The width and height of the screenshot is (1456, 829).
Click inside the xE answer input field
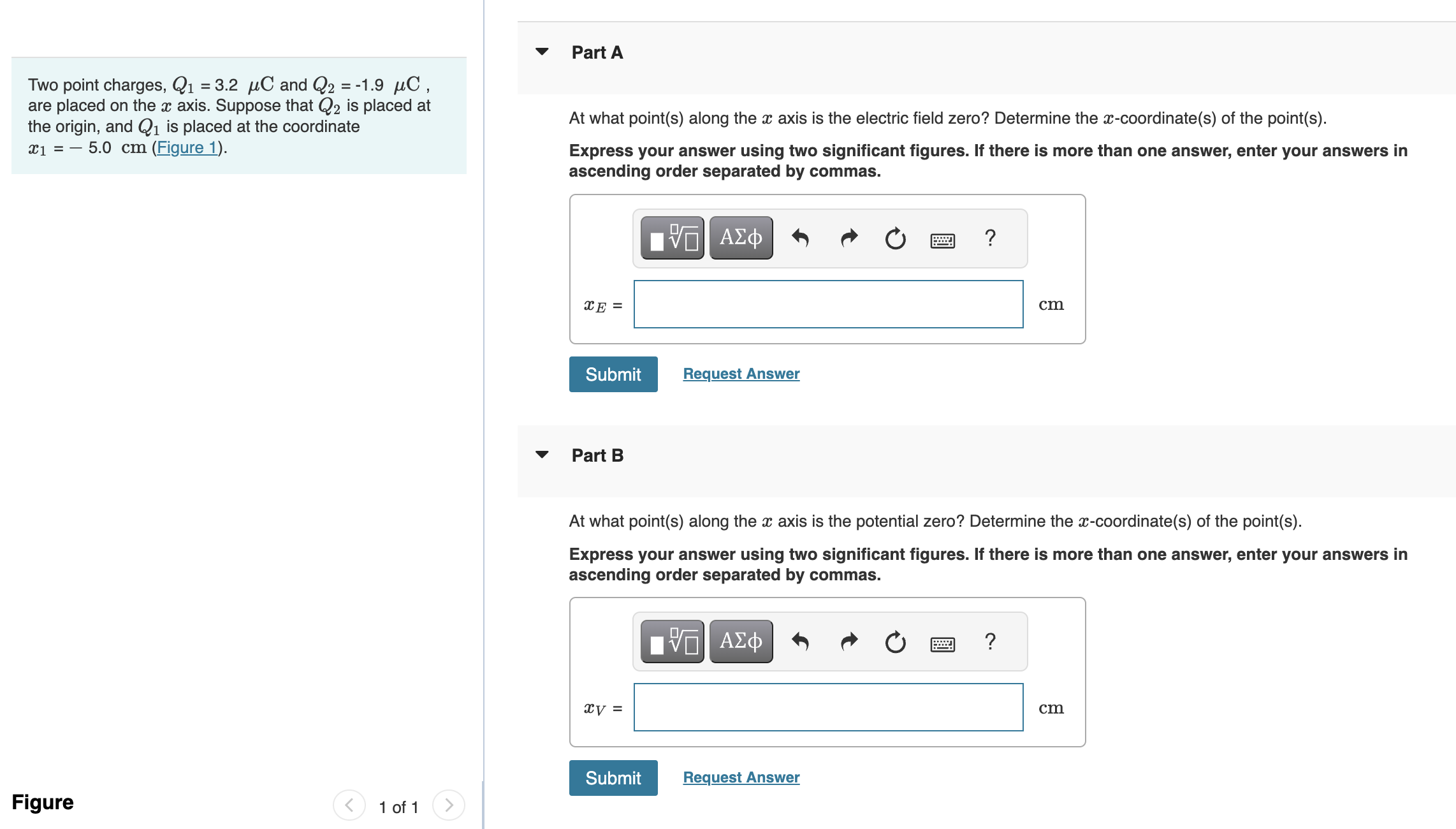point(827,304)
